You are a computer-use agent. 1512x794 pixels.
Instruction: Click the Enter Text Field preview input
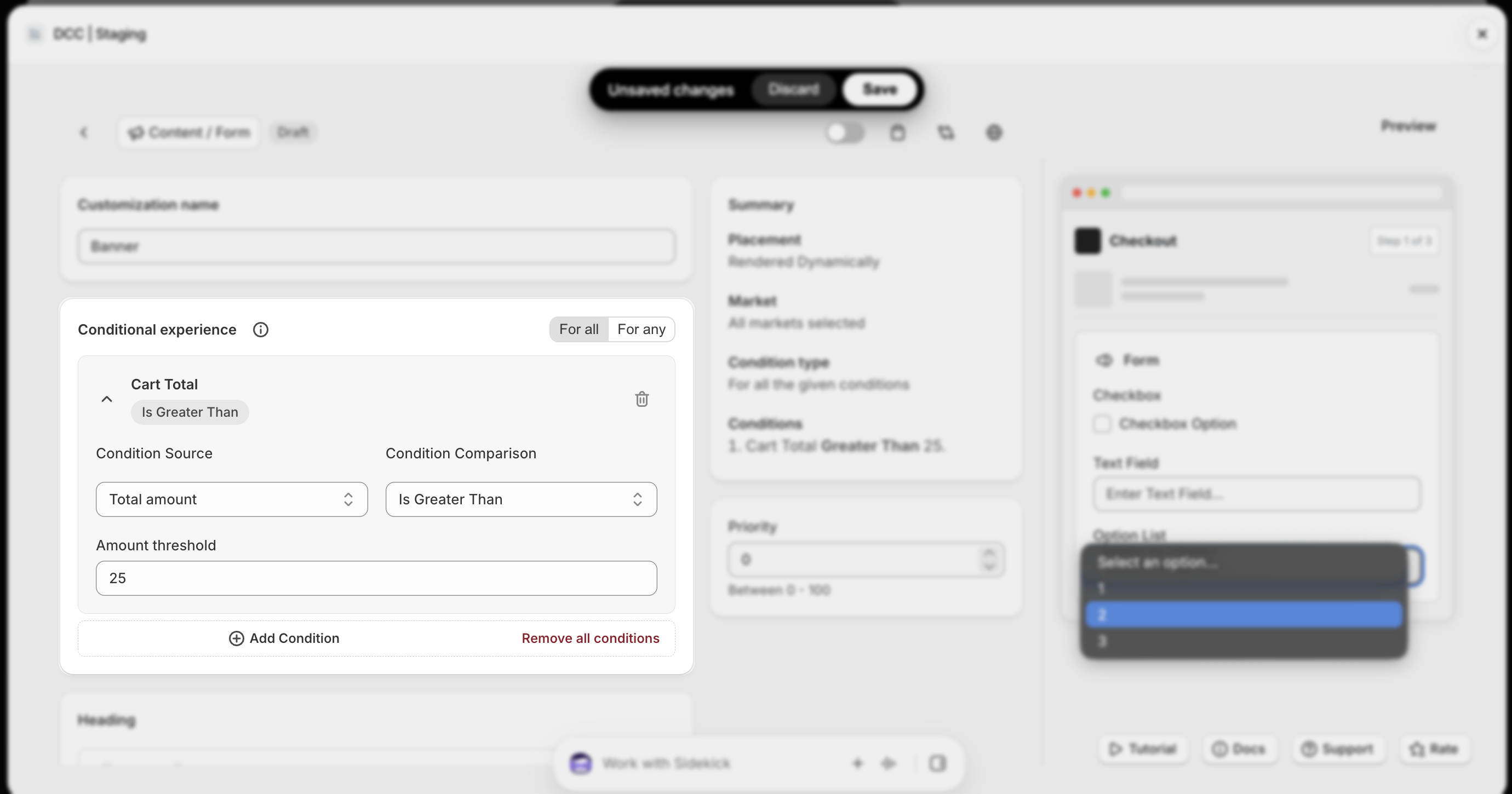[1257, 494]
